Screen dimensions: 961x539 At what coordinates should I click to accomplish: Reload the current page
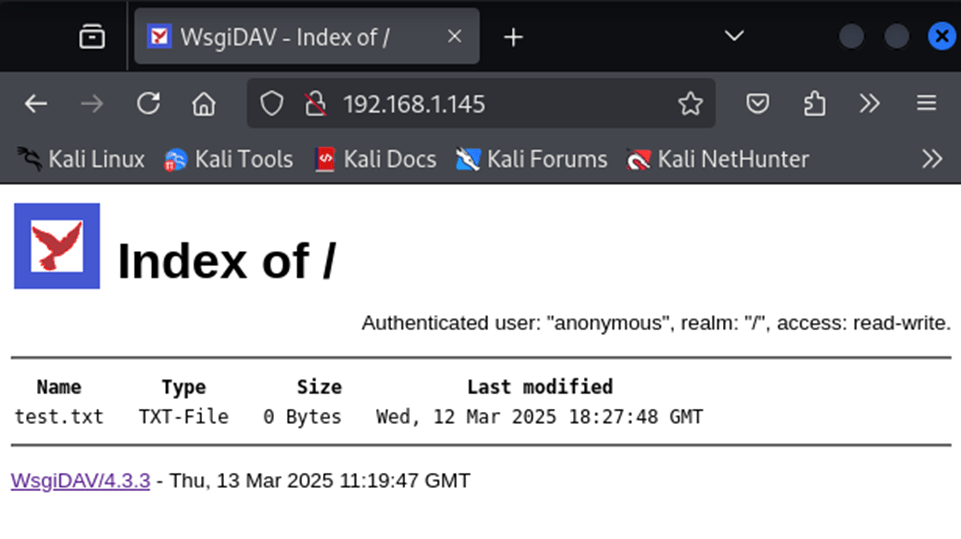click(148, 104)
